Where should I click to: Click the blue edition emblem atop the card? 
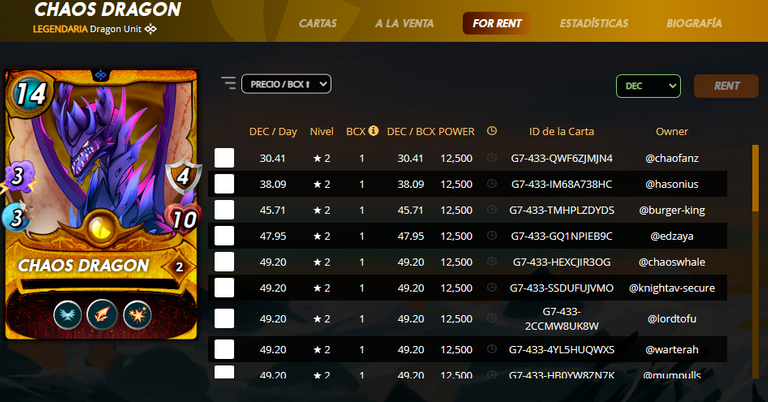point(100,75)
